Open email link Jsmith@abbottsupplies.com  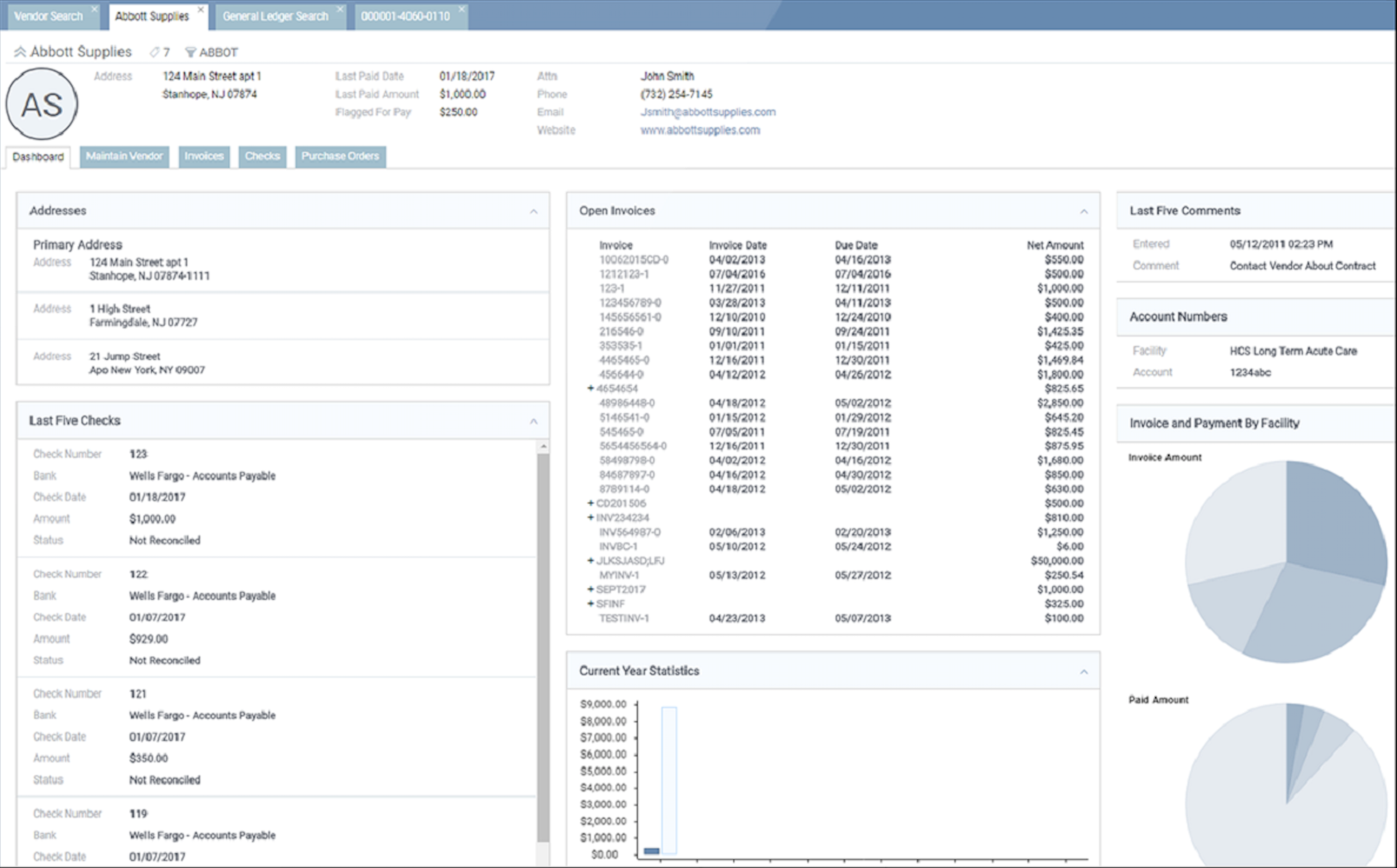point(708,112)
